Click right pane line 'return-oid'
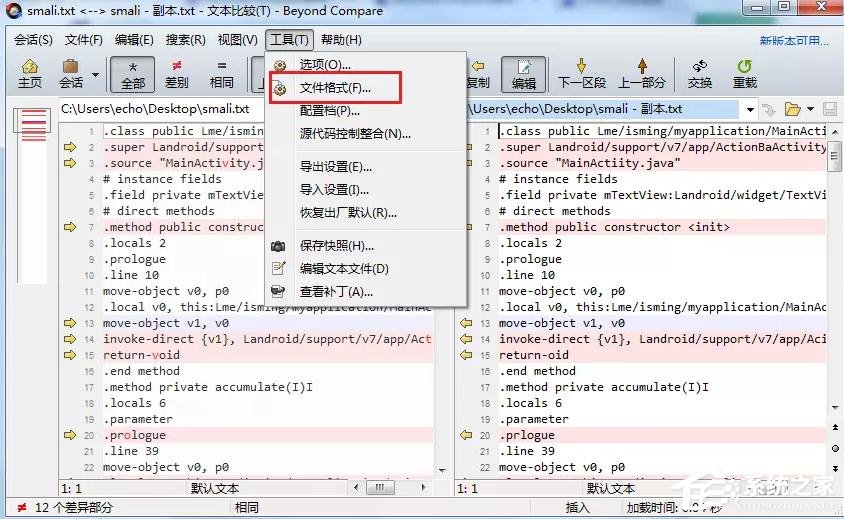The height and width of the screenshot is (519, 844). pyautogui.click(x=533, y=355)
